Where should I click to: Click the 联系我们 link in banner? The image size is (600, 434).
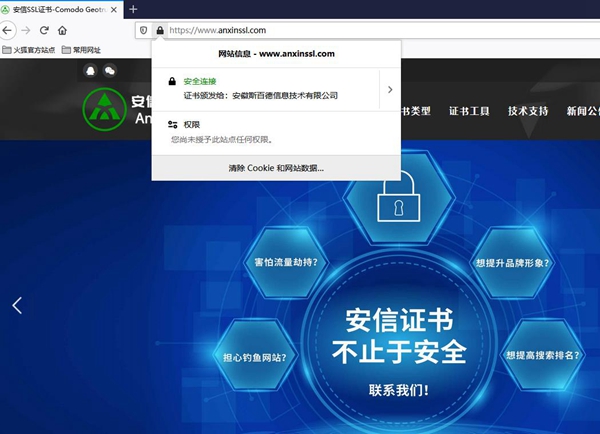click(x=398, y=390)
